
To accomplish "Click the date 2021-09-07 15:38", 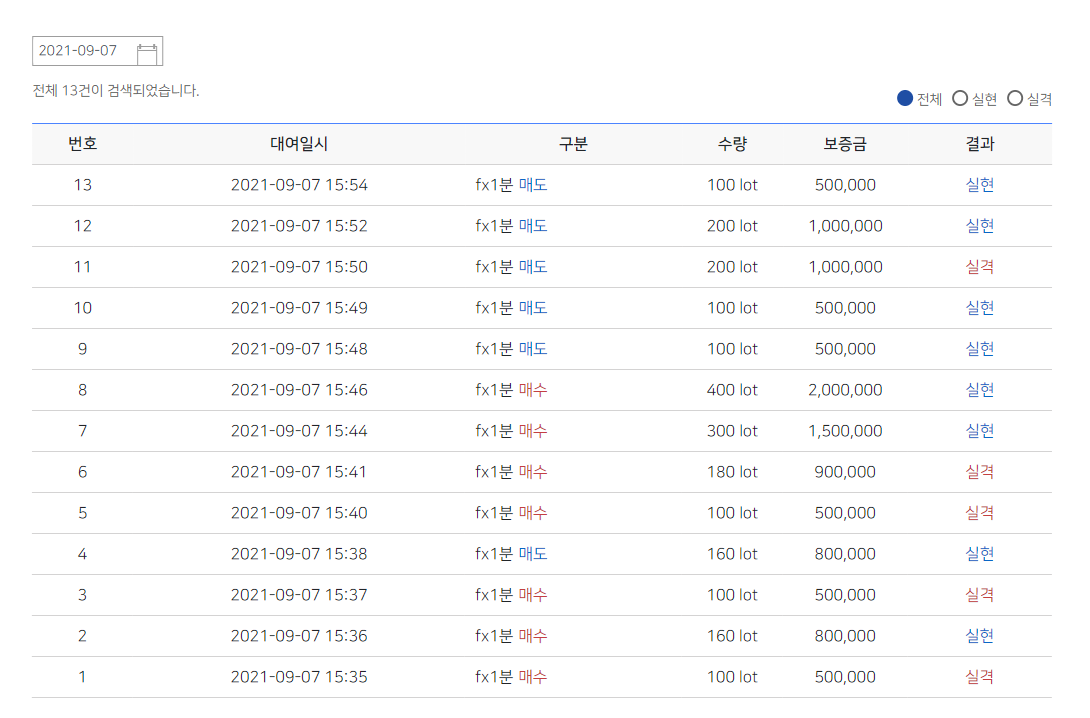I will 299,554.
